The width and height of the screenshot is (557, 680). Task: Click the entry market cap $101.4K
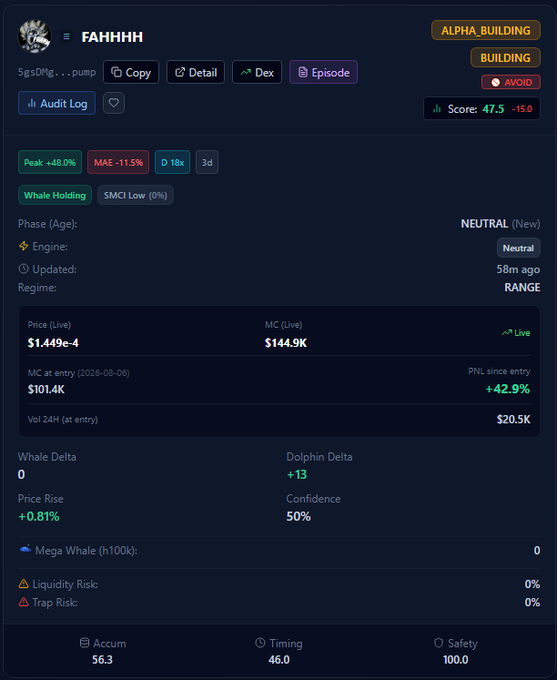pos(46,389)
